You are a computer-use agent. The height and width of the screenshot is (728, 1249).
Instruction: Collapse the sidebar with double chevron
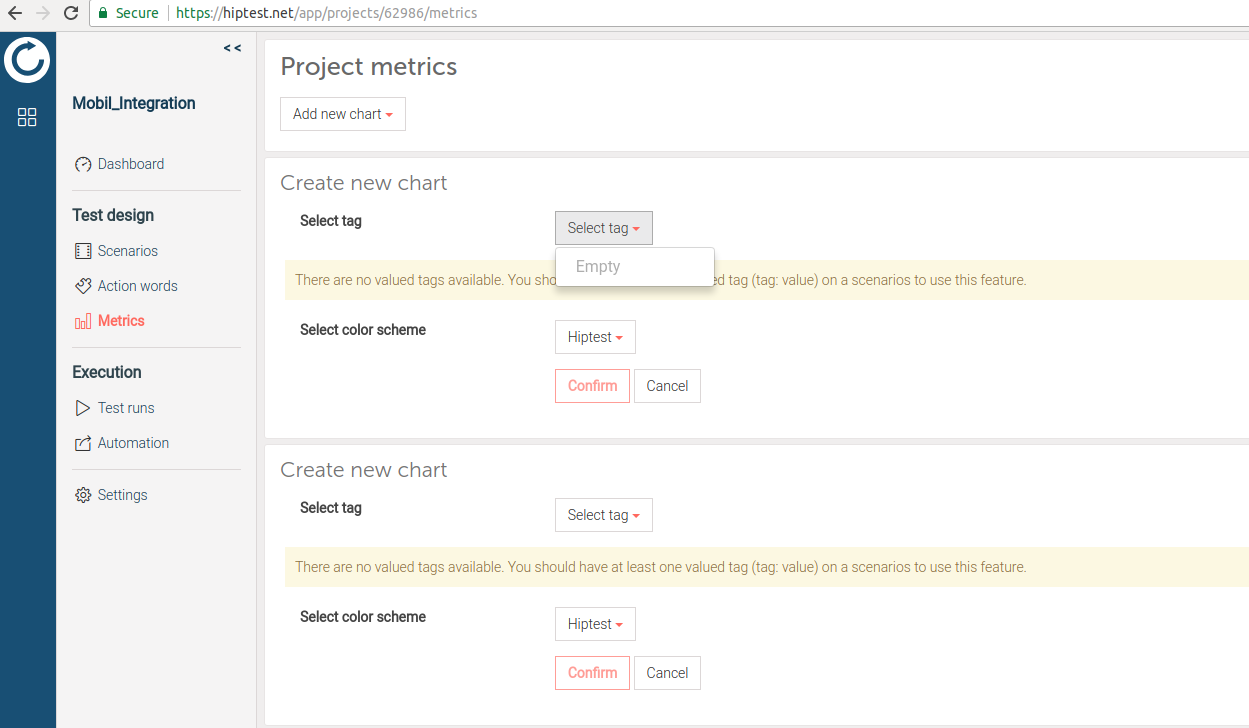coord(232,48)
